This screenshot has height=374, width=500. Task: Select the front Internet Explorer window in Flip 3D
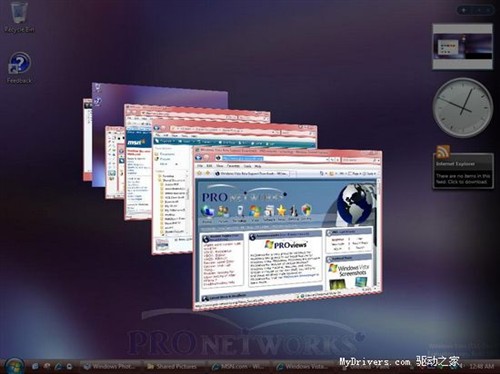tap(287, 229)
